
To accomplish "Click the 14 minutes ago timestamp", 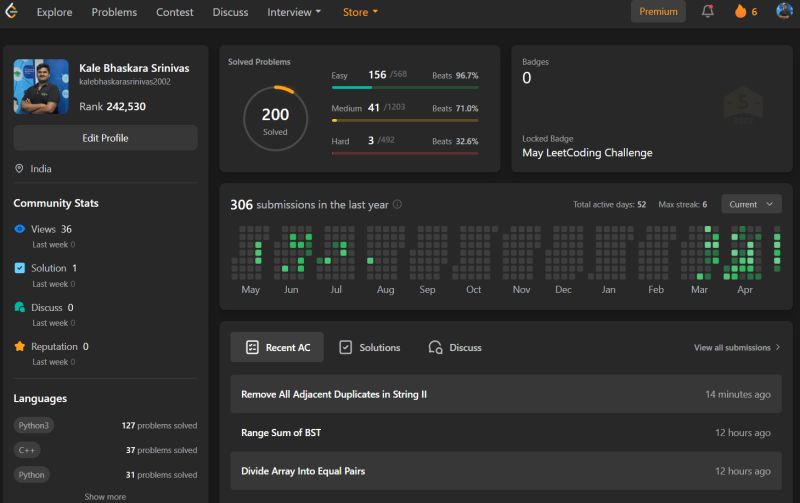I will pos(738,394).
